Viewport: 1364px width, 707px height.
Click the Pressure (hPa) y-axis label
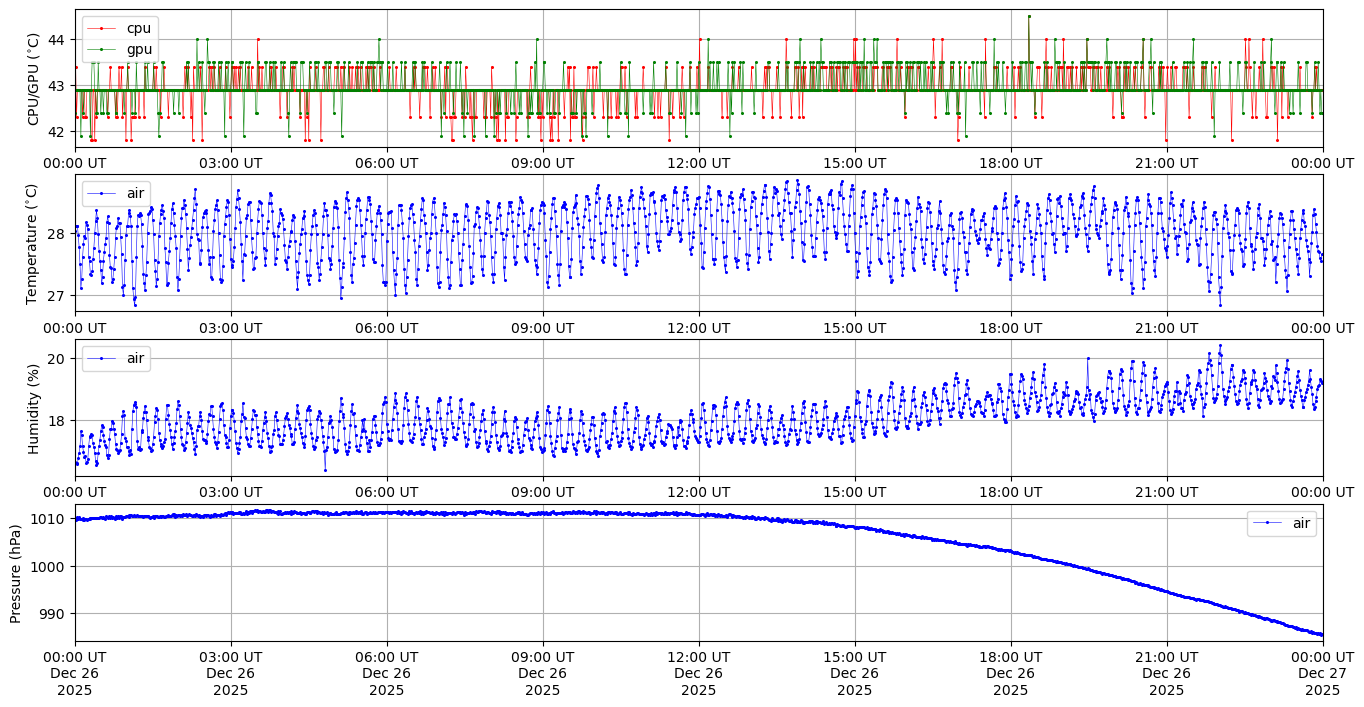click(x=16, y=572)
